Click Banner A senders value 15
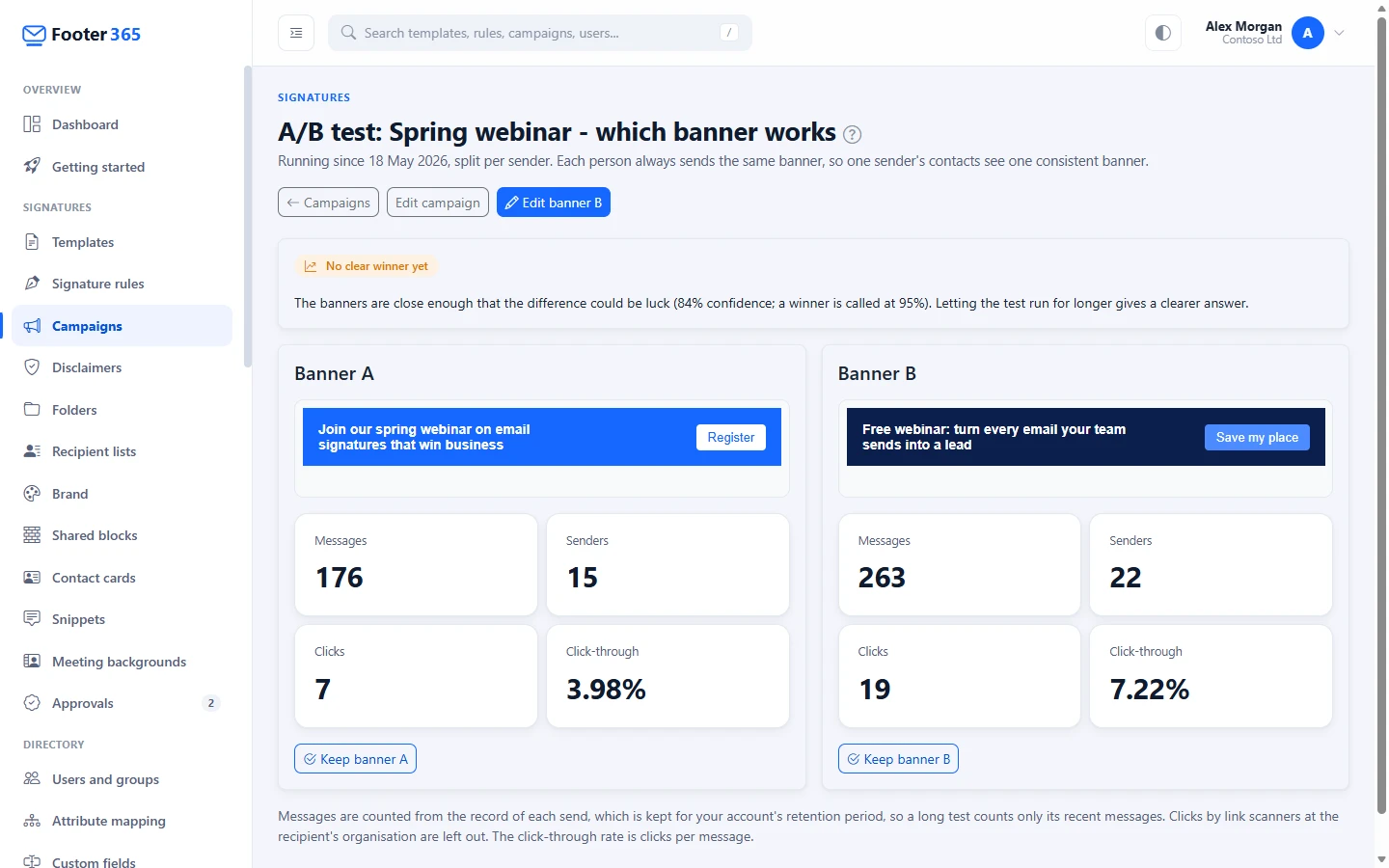 (x=583, y=578)
